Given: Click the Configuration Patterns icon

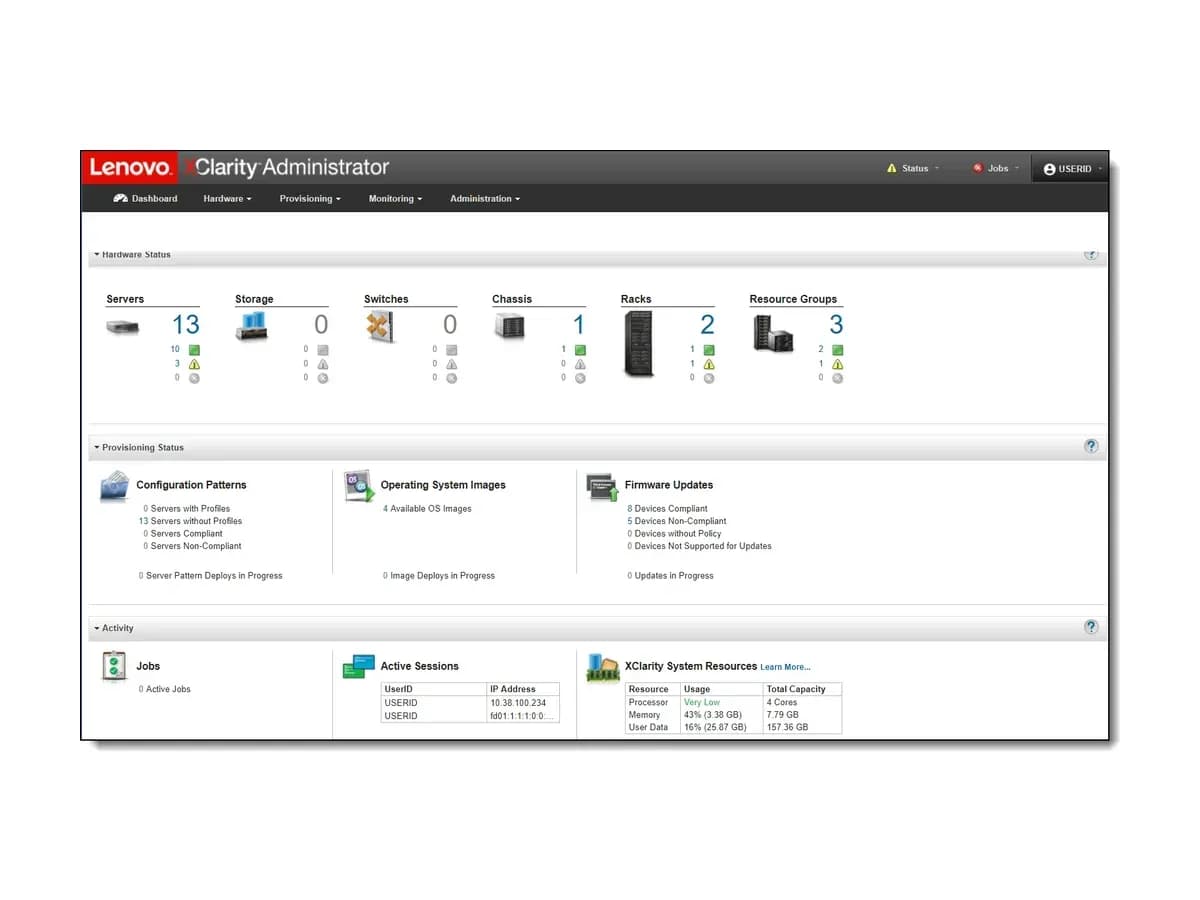Looking at the screenshot, I should [114, 486].
